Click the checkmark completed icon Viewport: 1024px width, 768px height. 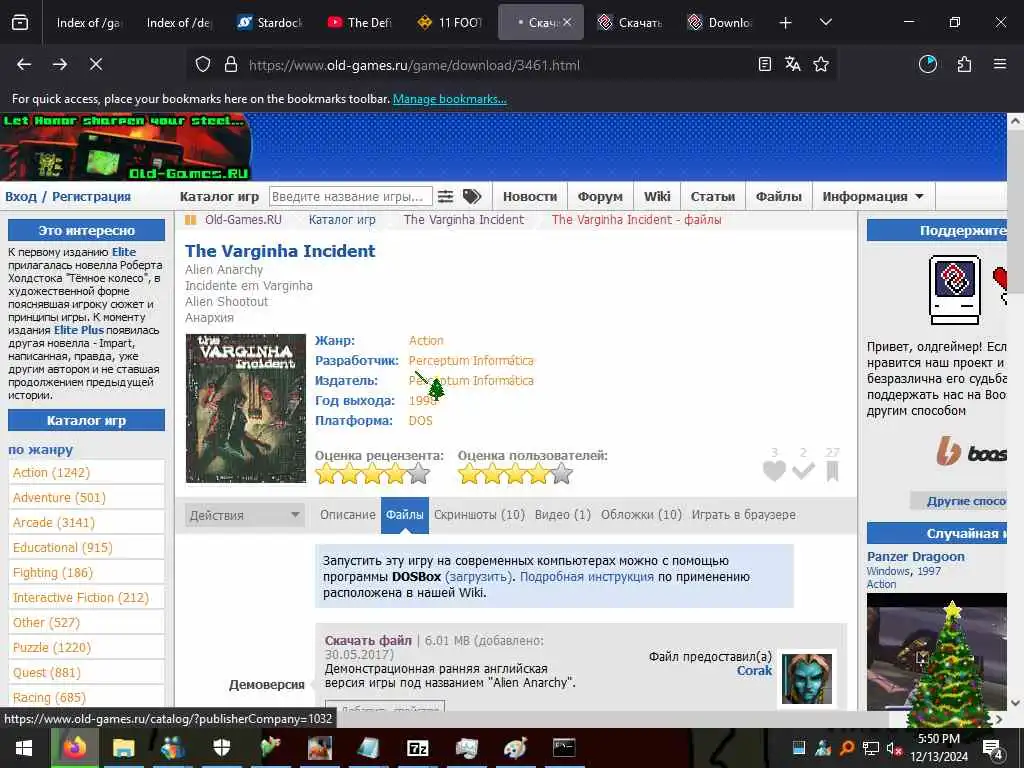803,470
